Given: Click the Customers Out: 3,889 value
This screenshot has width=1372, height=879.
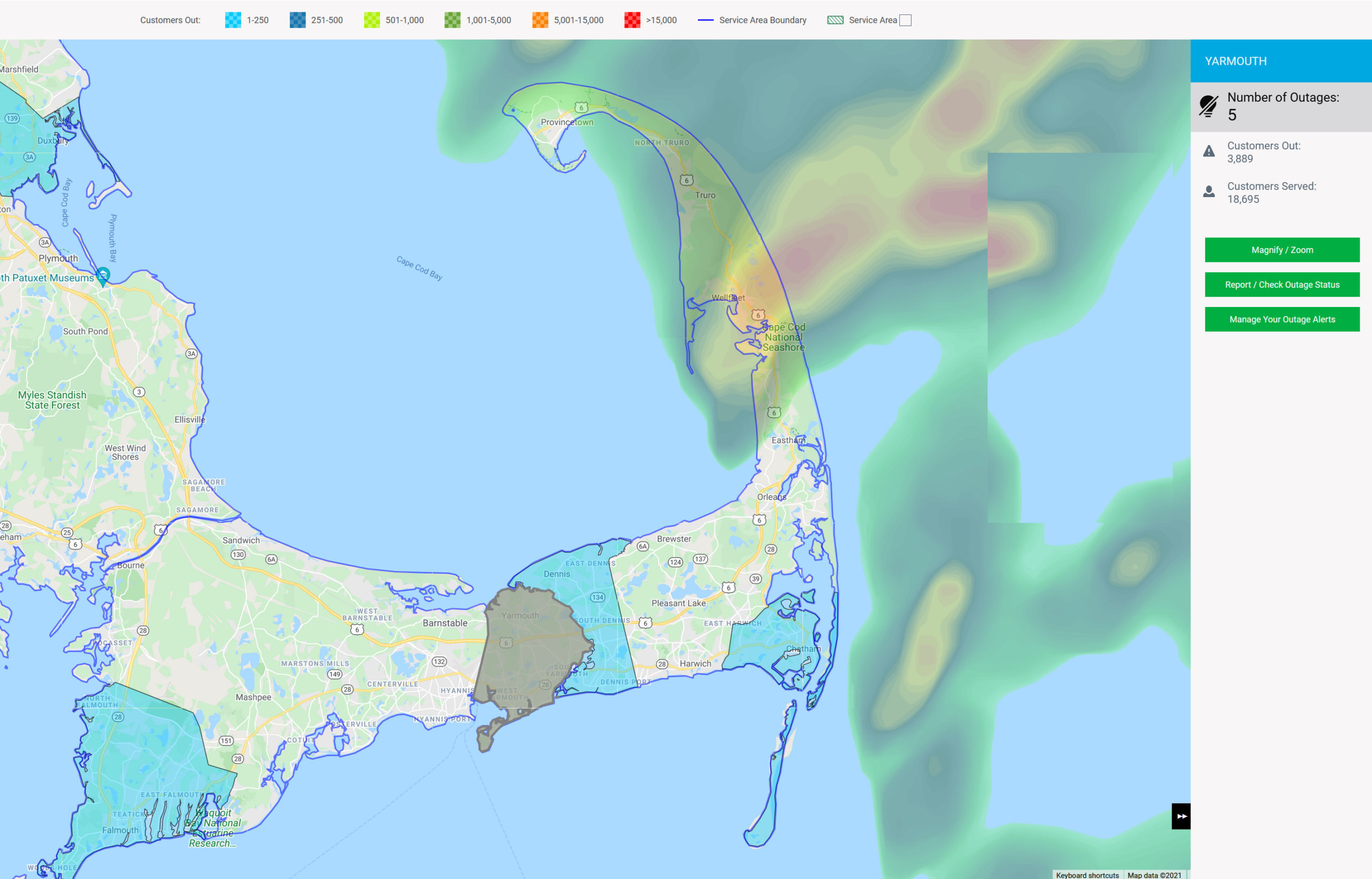Looking at the screenshot, I should coord(1240,159).
